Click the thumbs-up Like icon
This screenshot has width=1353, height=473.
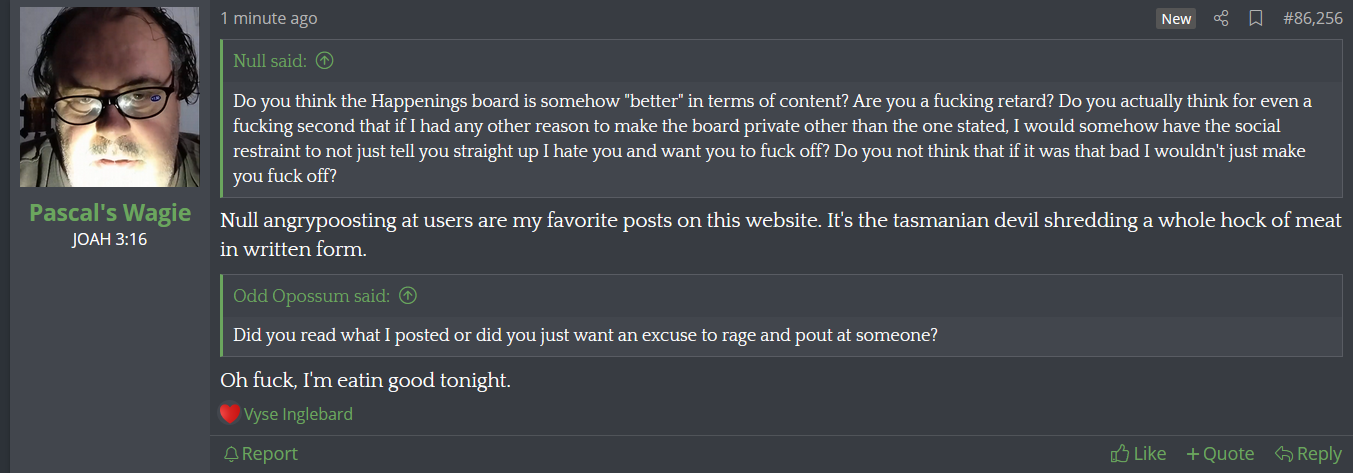tap(1120, 454)
